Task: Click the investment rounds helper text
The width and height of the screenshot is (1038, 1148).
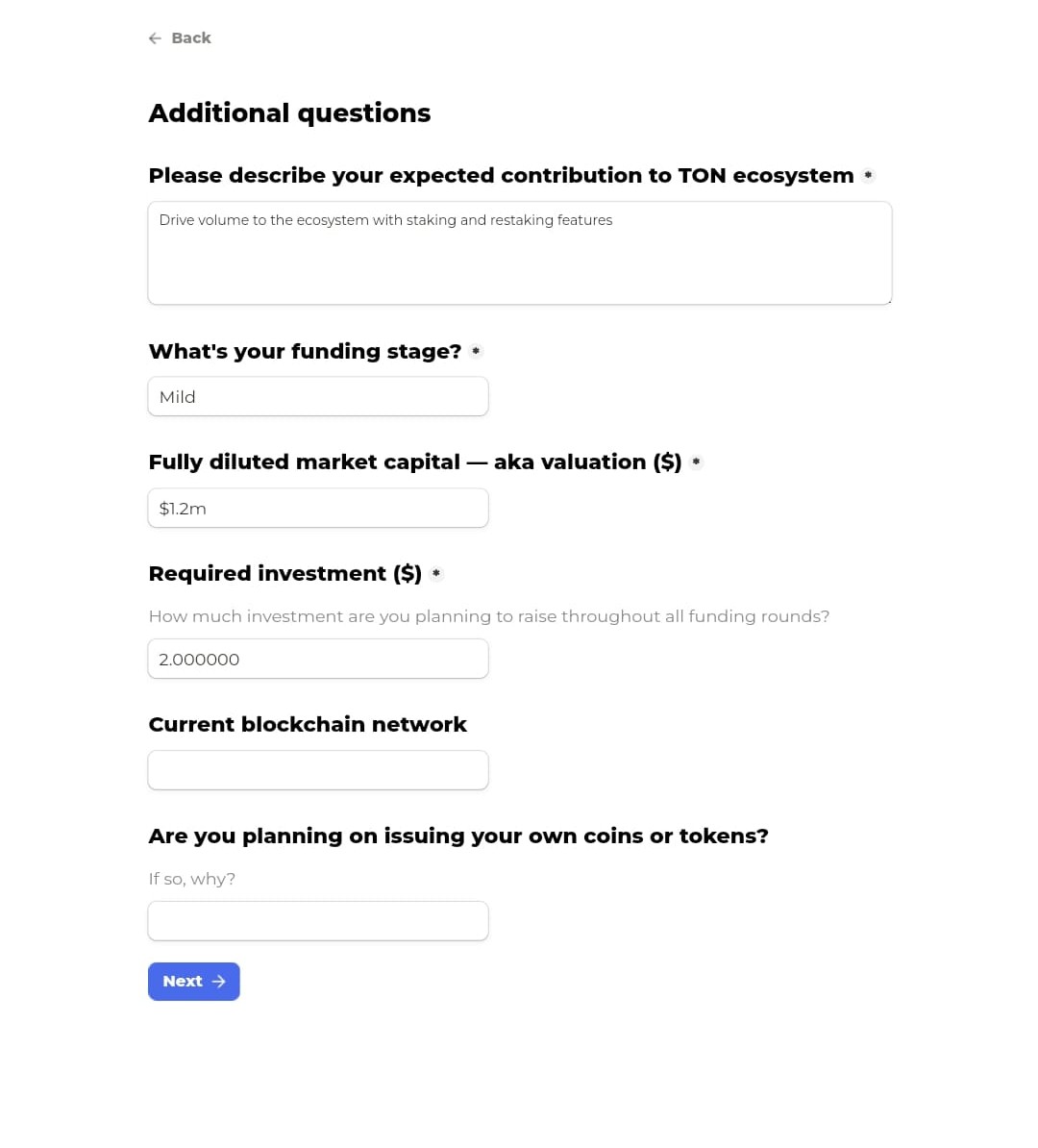Action: pos(488,616)
